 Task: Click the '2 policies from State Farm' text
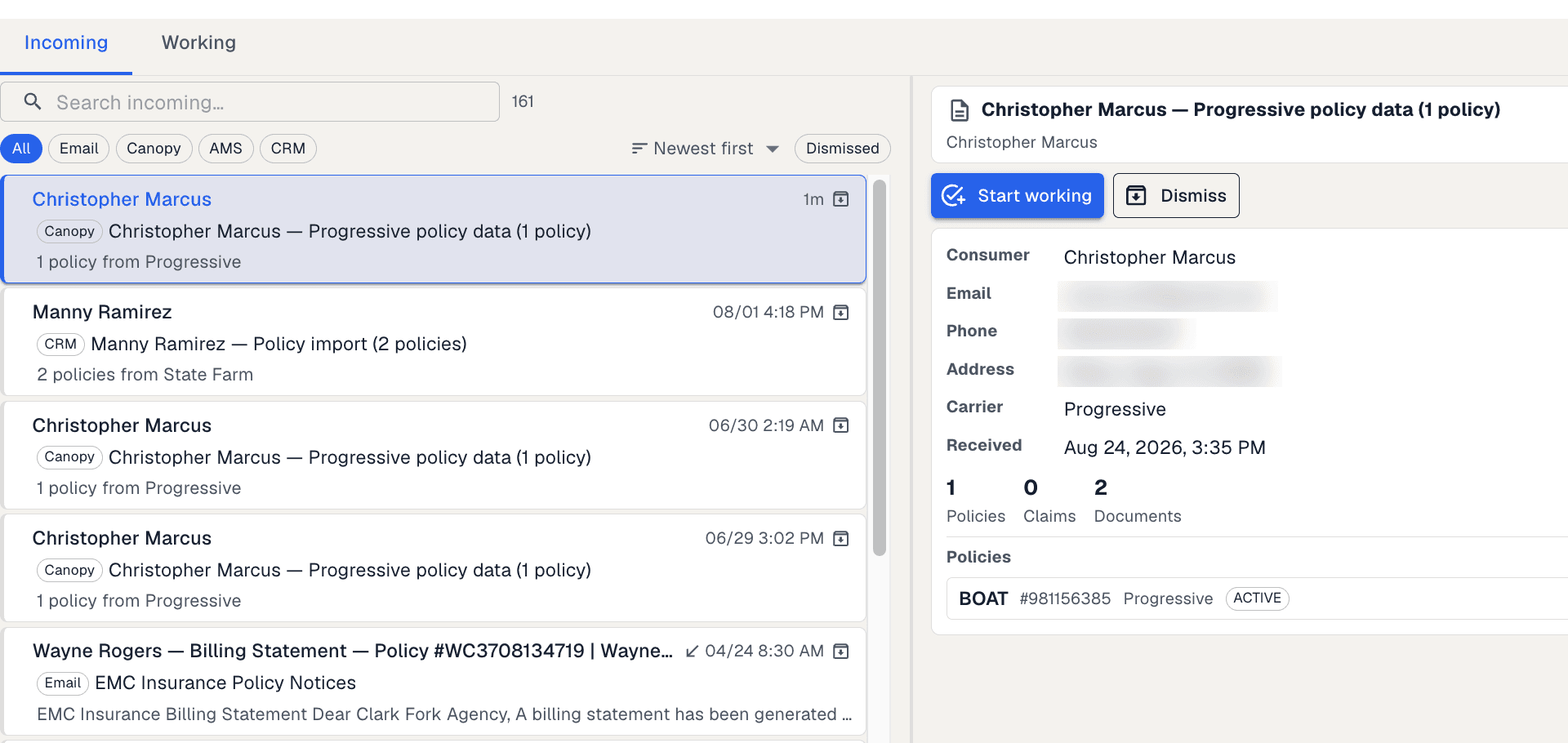145,375
